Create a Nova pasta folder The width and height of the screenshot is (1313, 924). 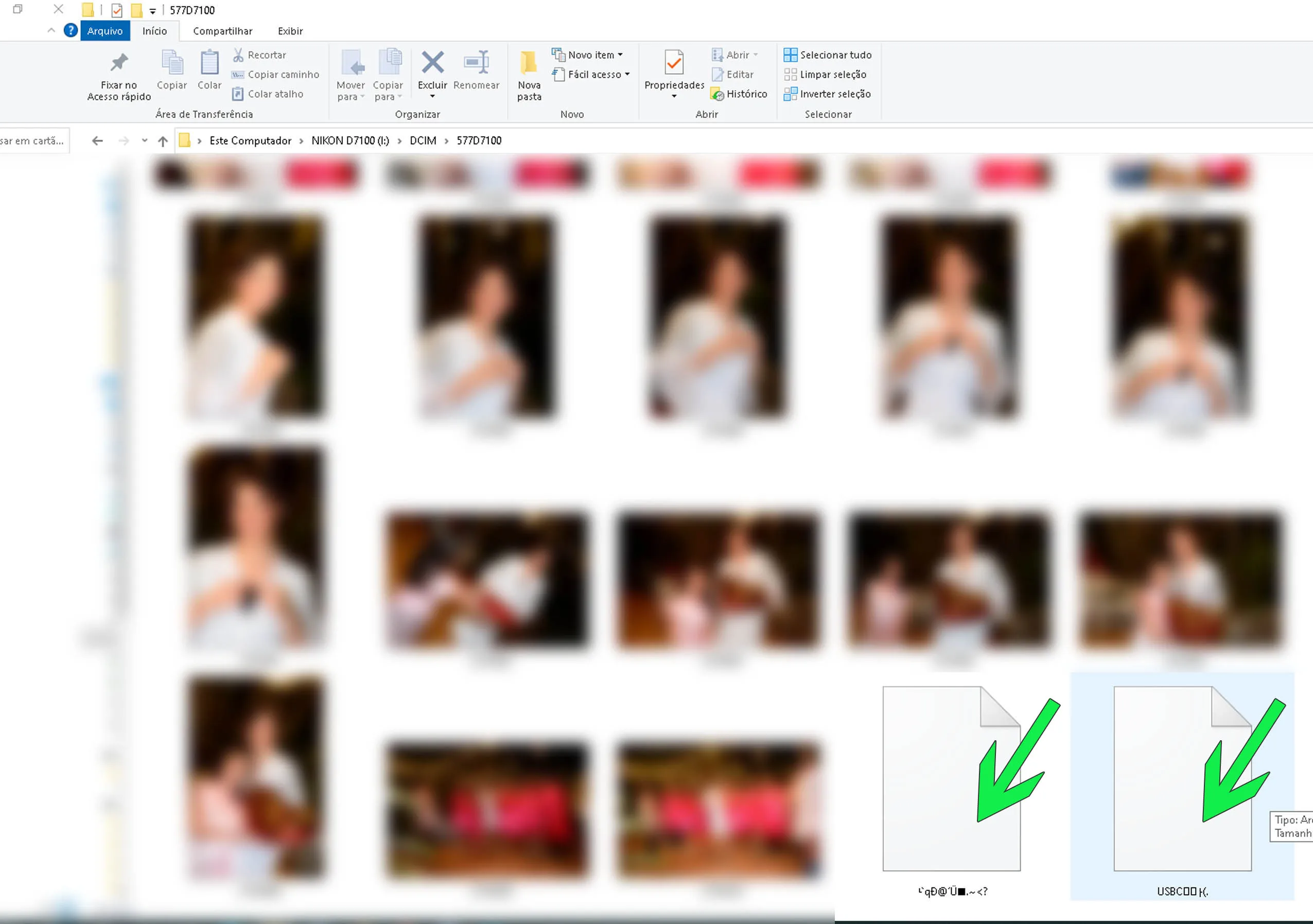529,63
